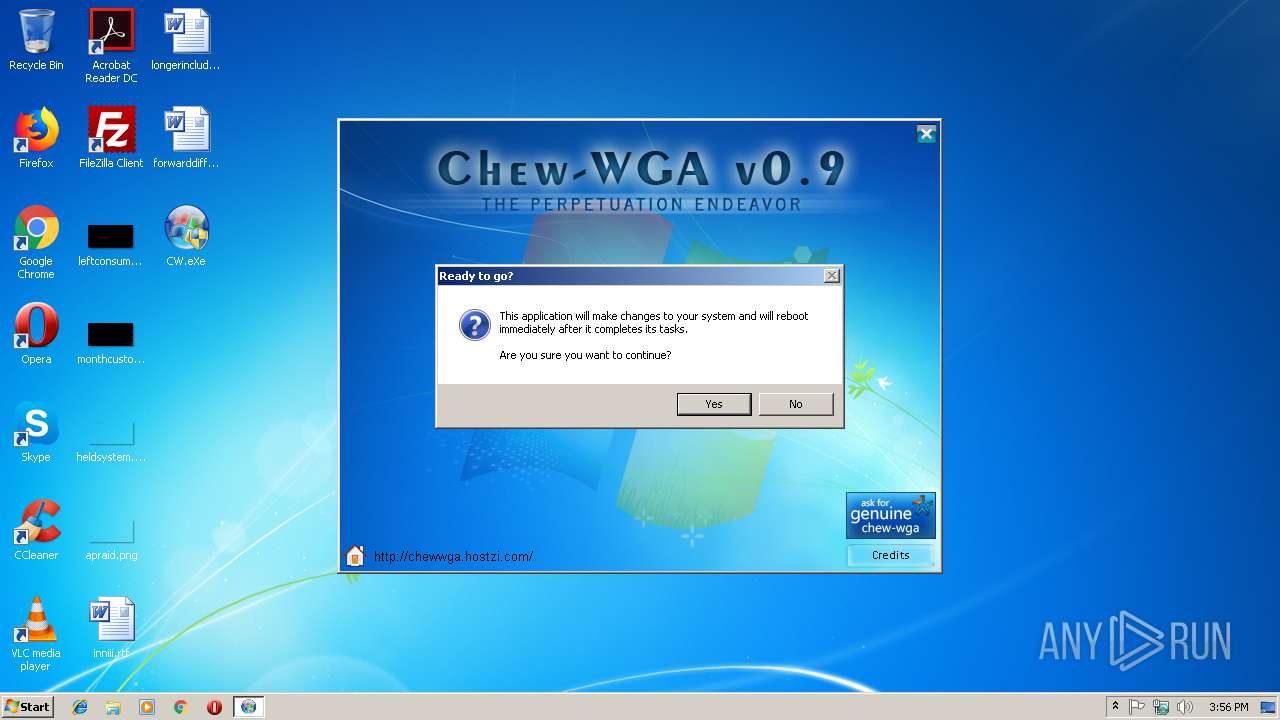
Task: Open Windows Explorer folder in taskbar
Action: pyautogui.click(x=113, y=707)
